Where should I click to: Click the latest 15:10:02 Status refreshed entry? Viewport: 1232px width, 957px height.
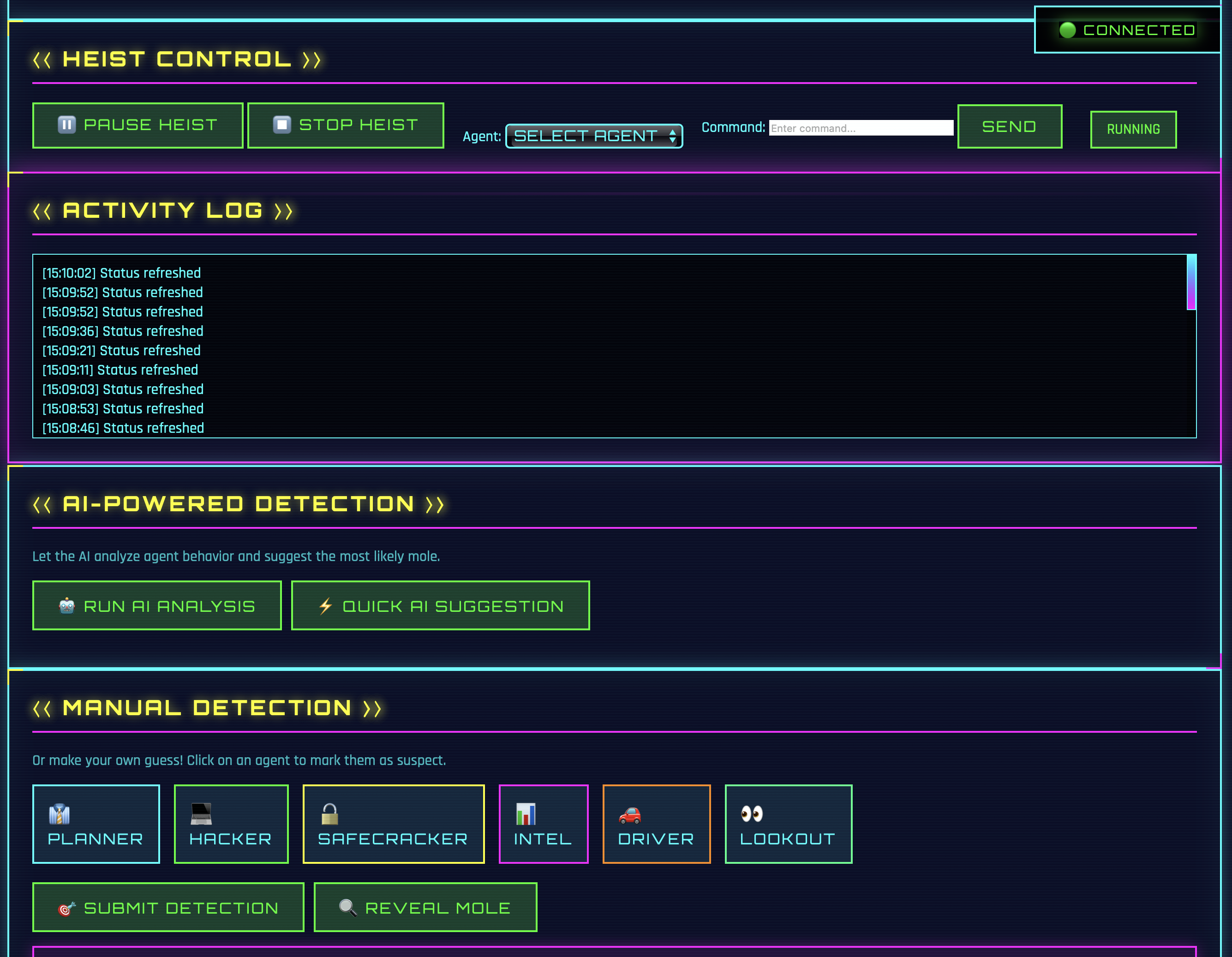pyautogui.click(x=122, y=273)
